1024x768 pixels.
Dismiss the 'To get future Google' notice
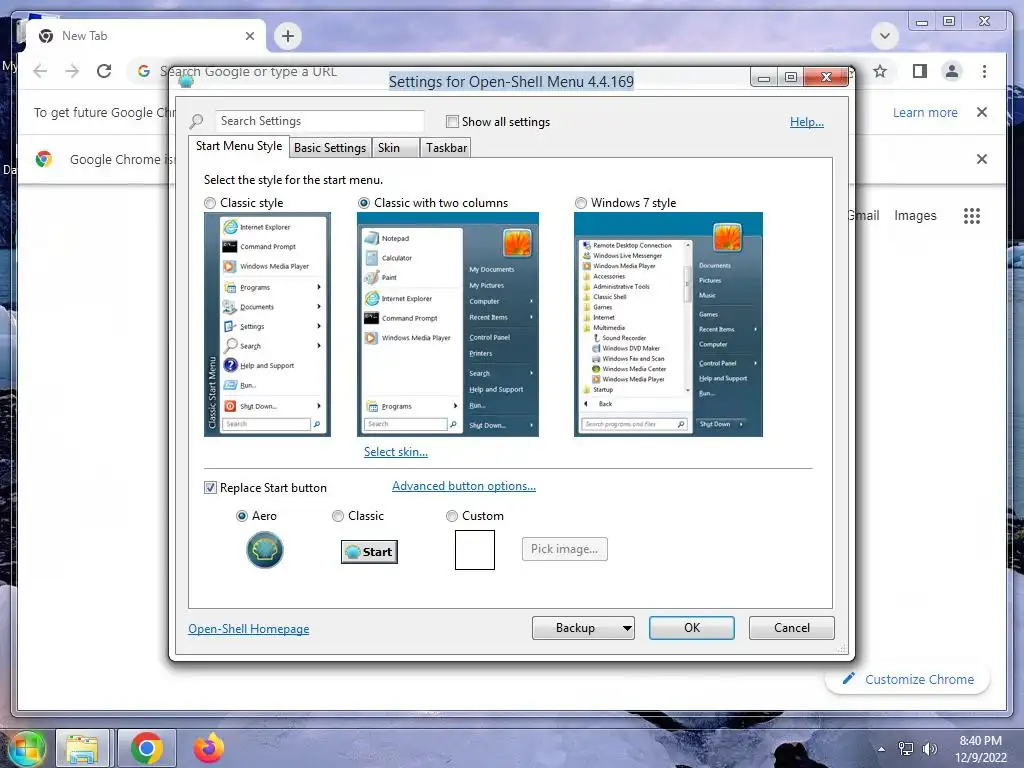click(982, 112)
